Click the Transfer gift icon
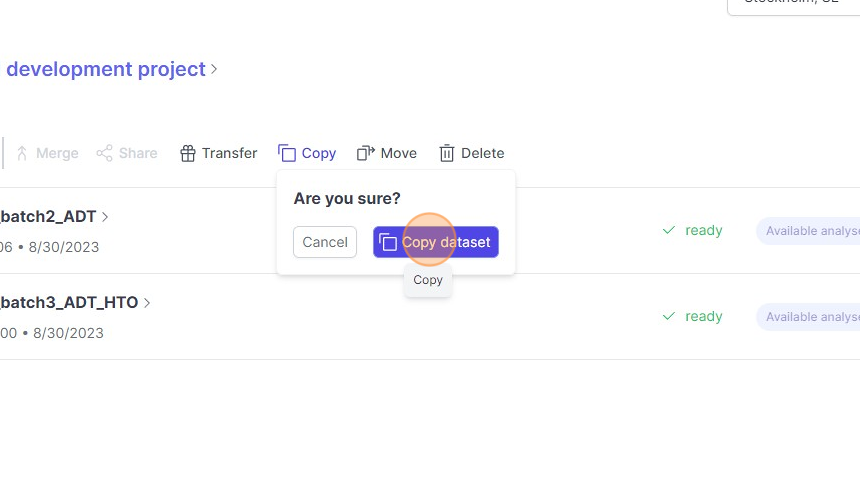This screenshot has height=481, width=860. 187,153
